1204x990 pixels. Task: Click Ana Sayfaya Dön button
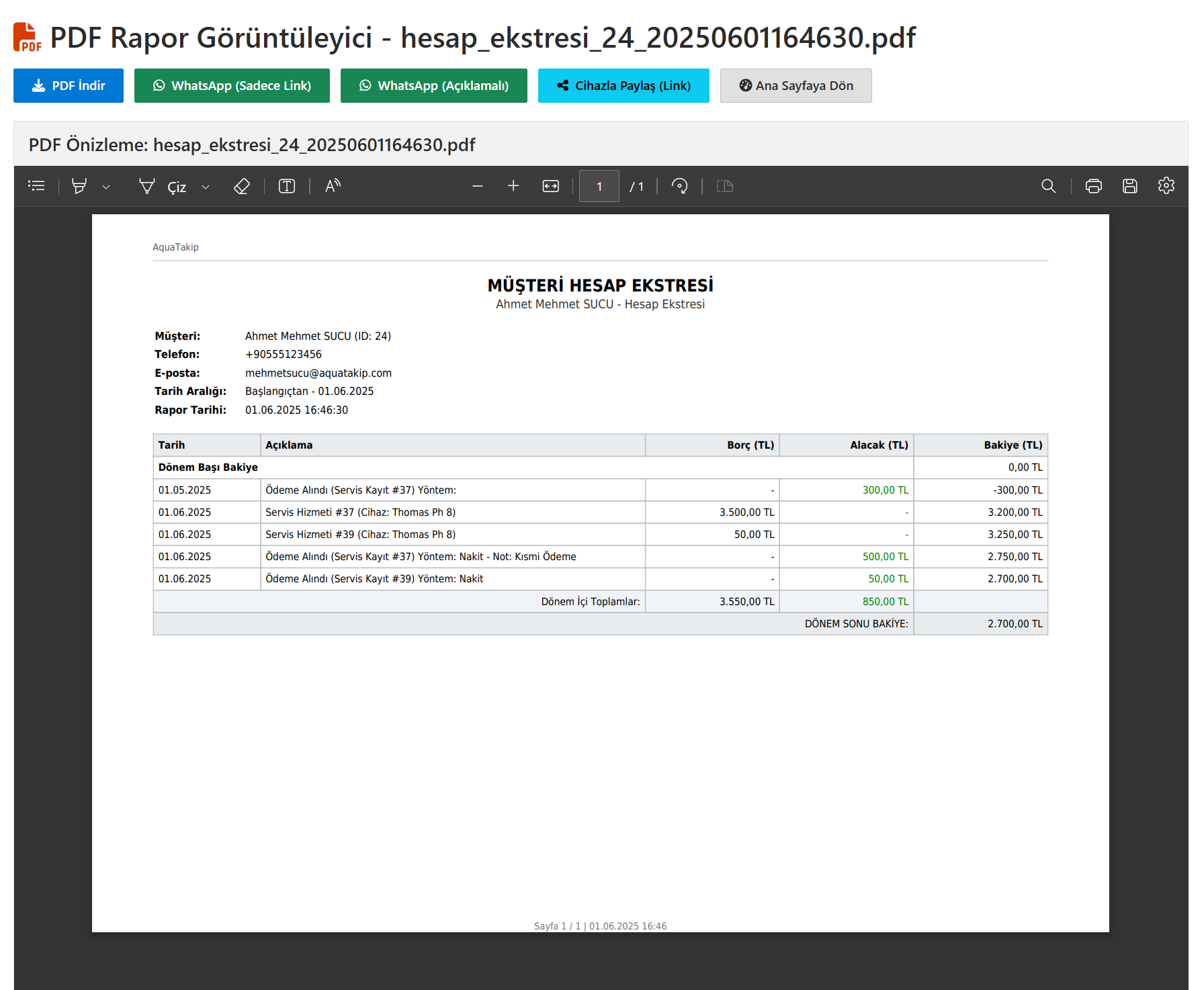pyautogui.click(x=795, y=85)
